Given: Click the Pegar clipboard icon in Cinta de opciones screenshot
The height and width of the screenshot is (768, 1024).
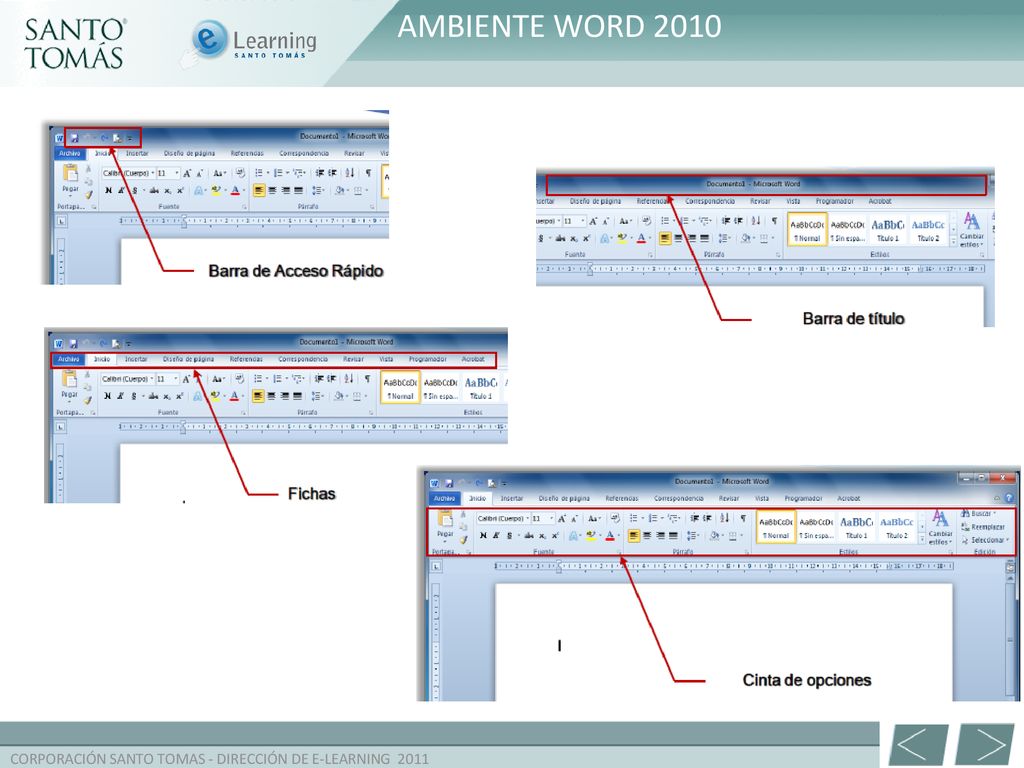Looking at the screenshot, I should pyautogui.click(x=445, y=520).
